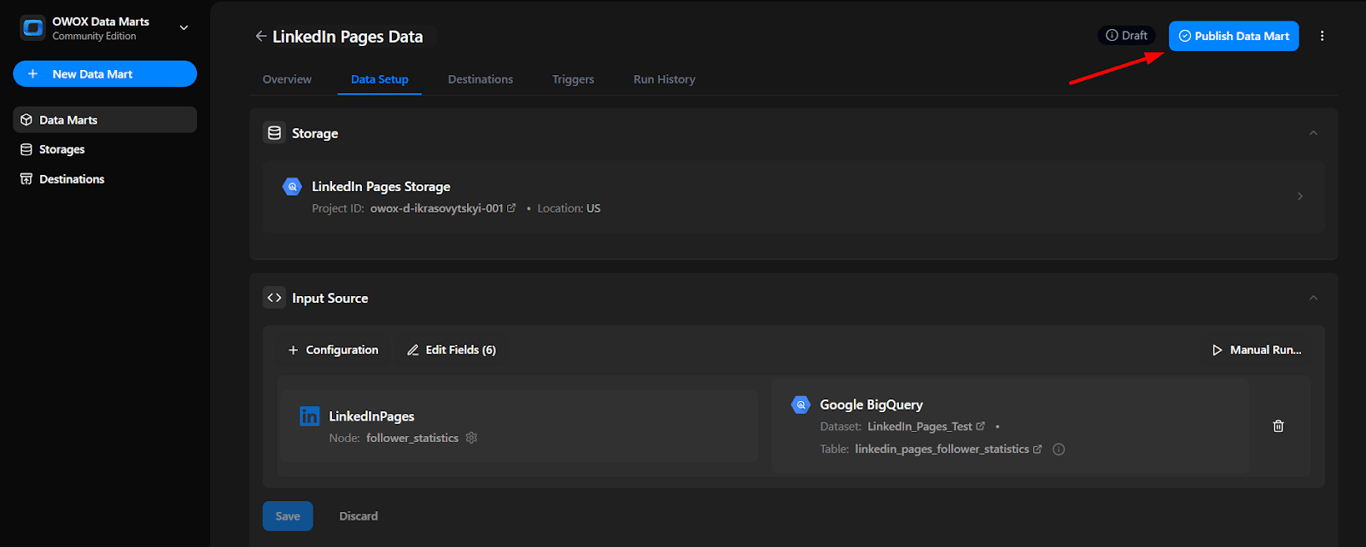Switch to the Destinations tab
Image resolution: width=1366 pixels, height=547 pixels.
pyautogui.click(x=480, y=79)
